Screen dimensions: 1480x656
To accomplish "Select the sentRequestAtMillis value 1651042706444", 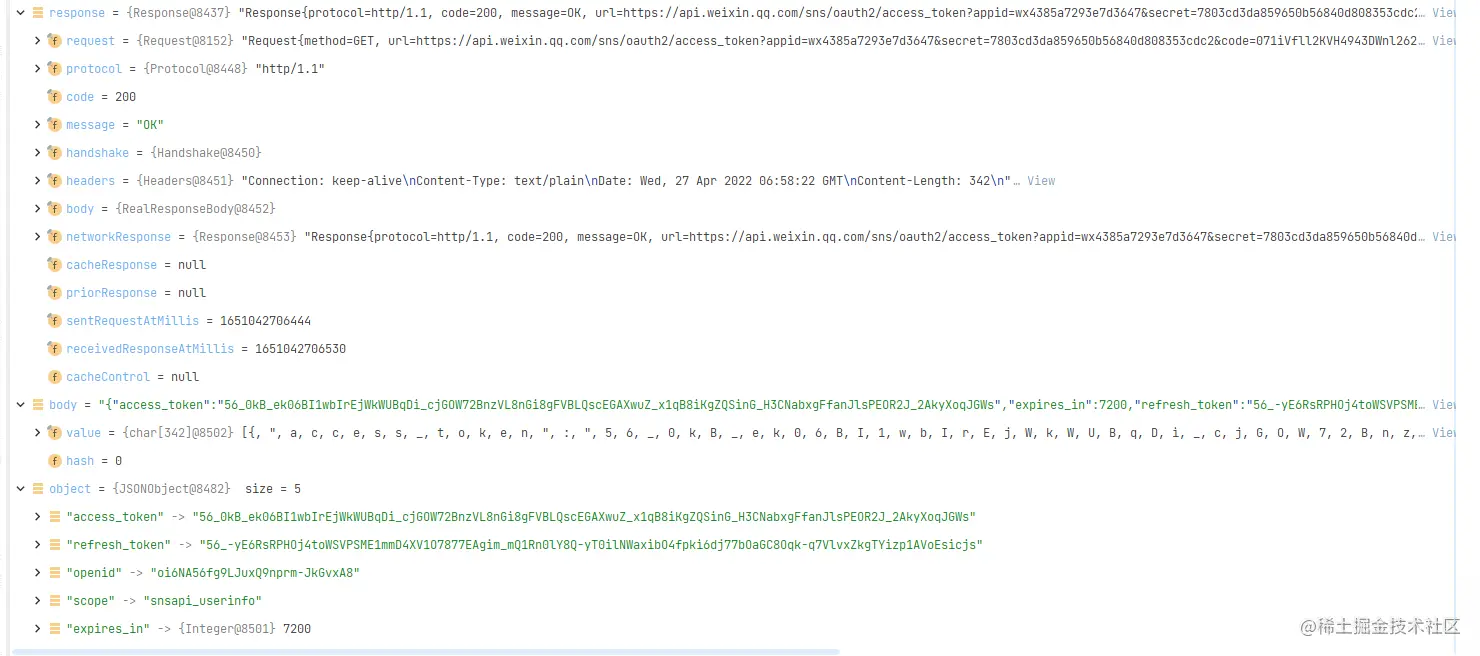I will click(x=265, y=321).
